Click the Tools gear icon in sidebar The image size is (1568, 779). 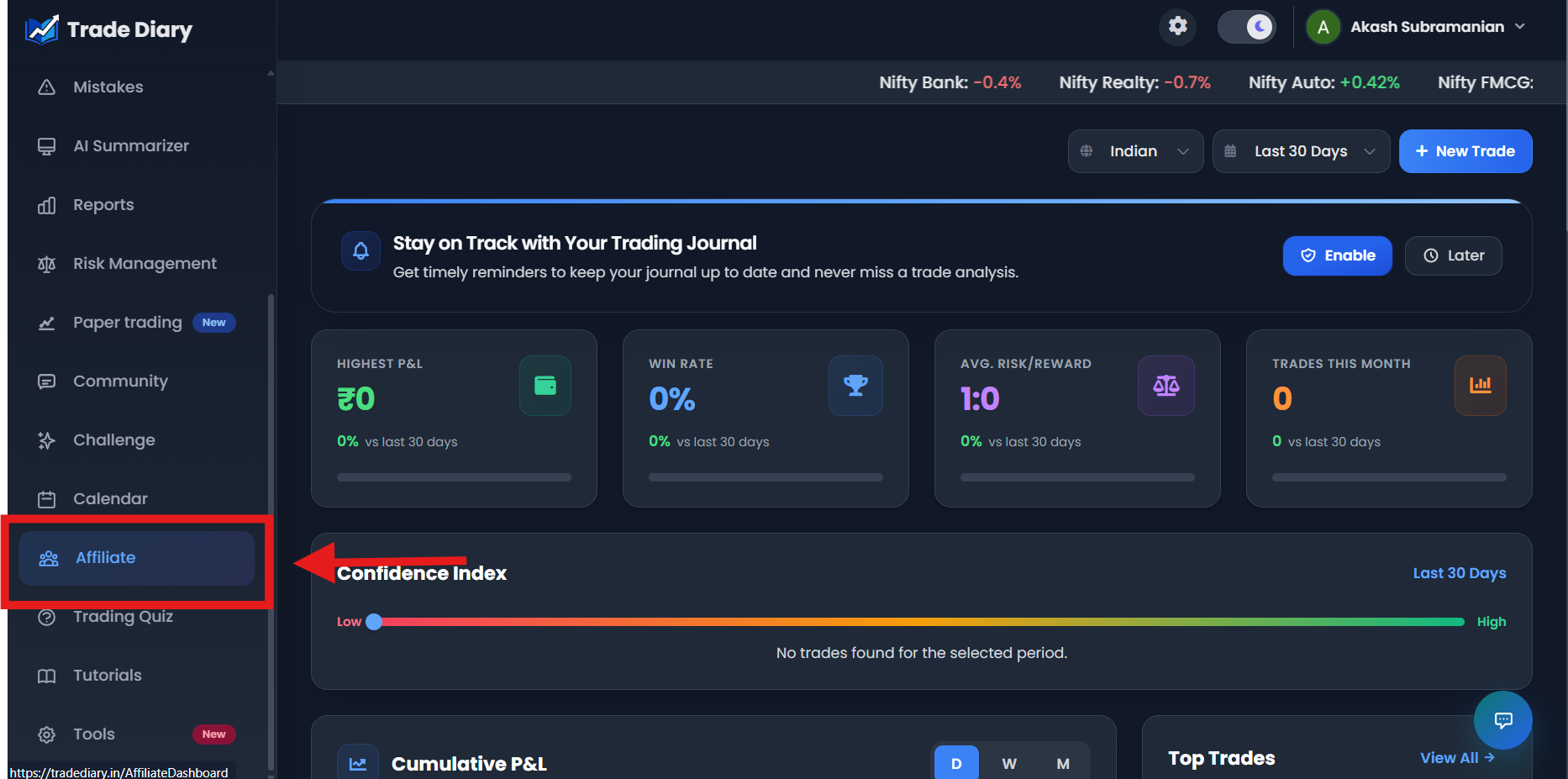click(47, 734)
